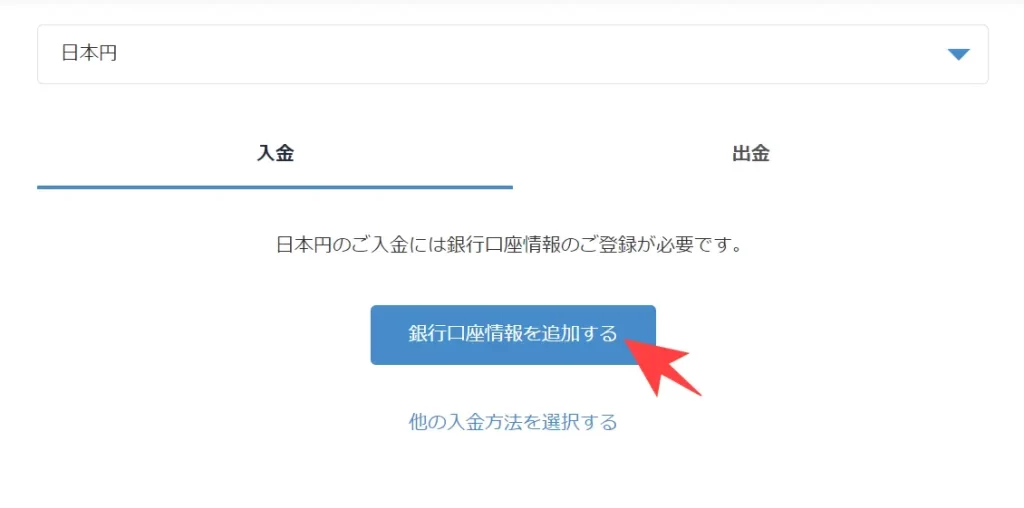
Task: Add bank account info with the blue button
Action: click(x=513, y=334)
